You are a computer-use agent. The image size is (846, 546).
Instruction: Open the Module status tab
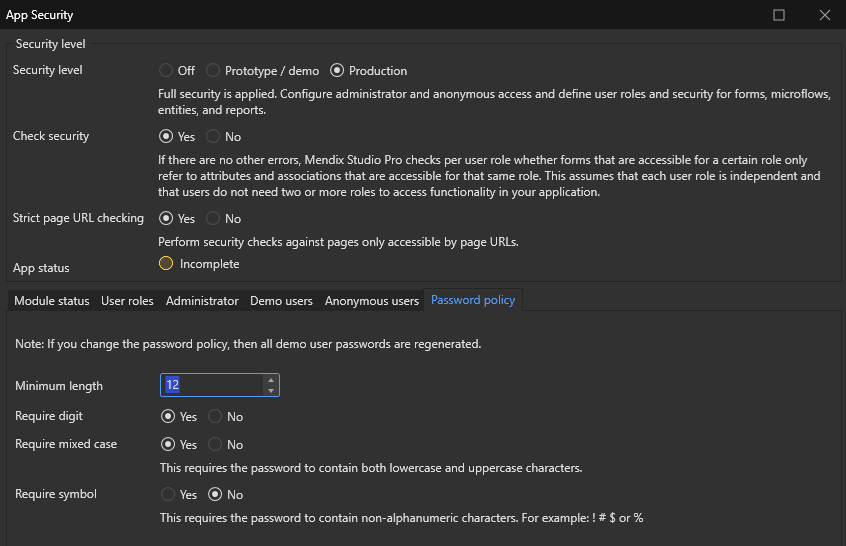point(51,301)
